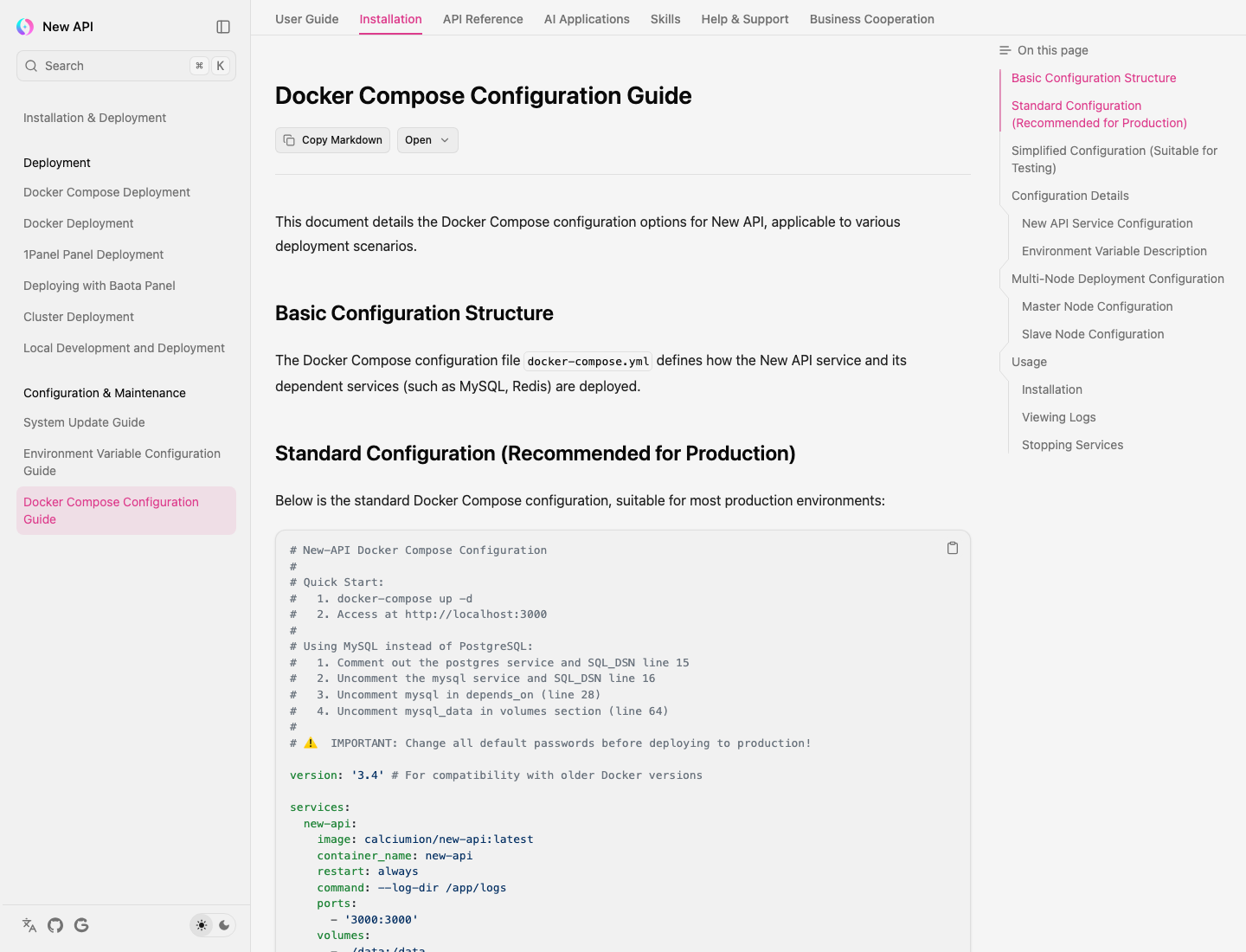Open the 'Open' dropdown menu
The image size is (1246, 952).
(427, 140)
